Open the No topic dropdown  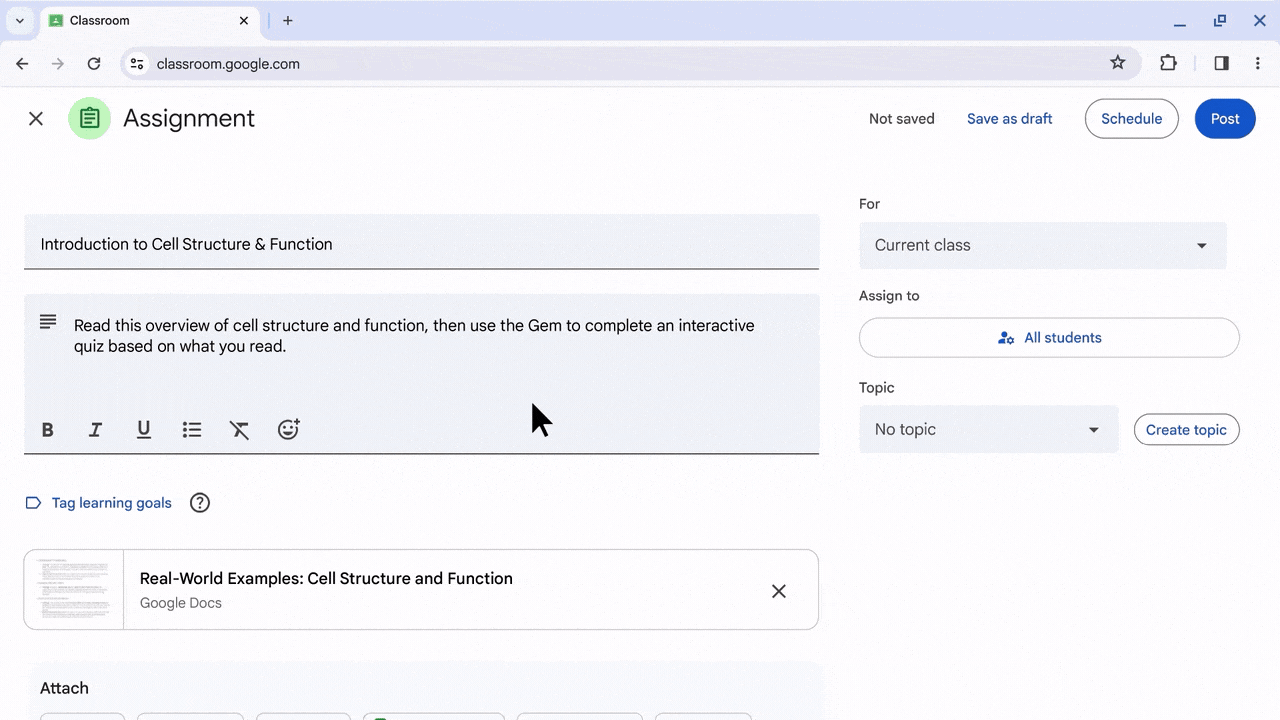pyautogui.click(x=987, y=429)
